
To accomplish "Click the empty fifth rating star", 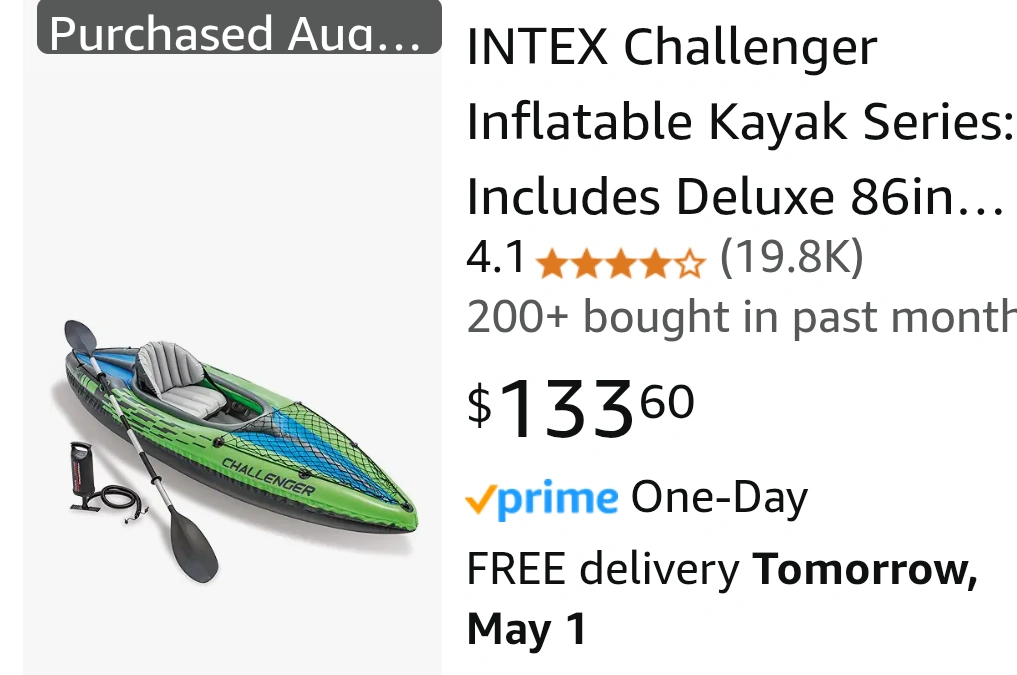I will (x=690, y=265).
